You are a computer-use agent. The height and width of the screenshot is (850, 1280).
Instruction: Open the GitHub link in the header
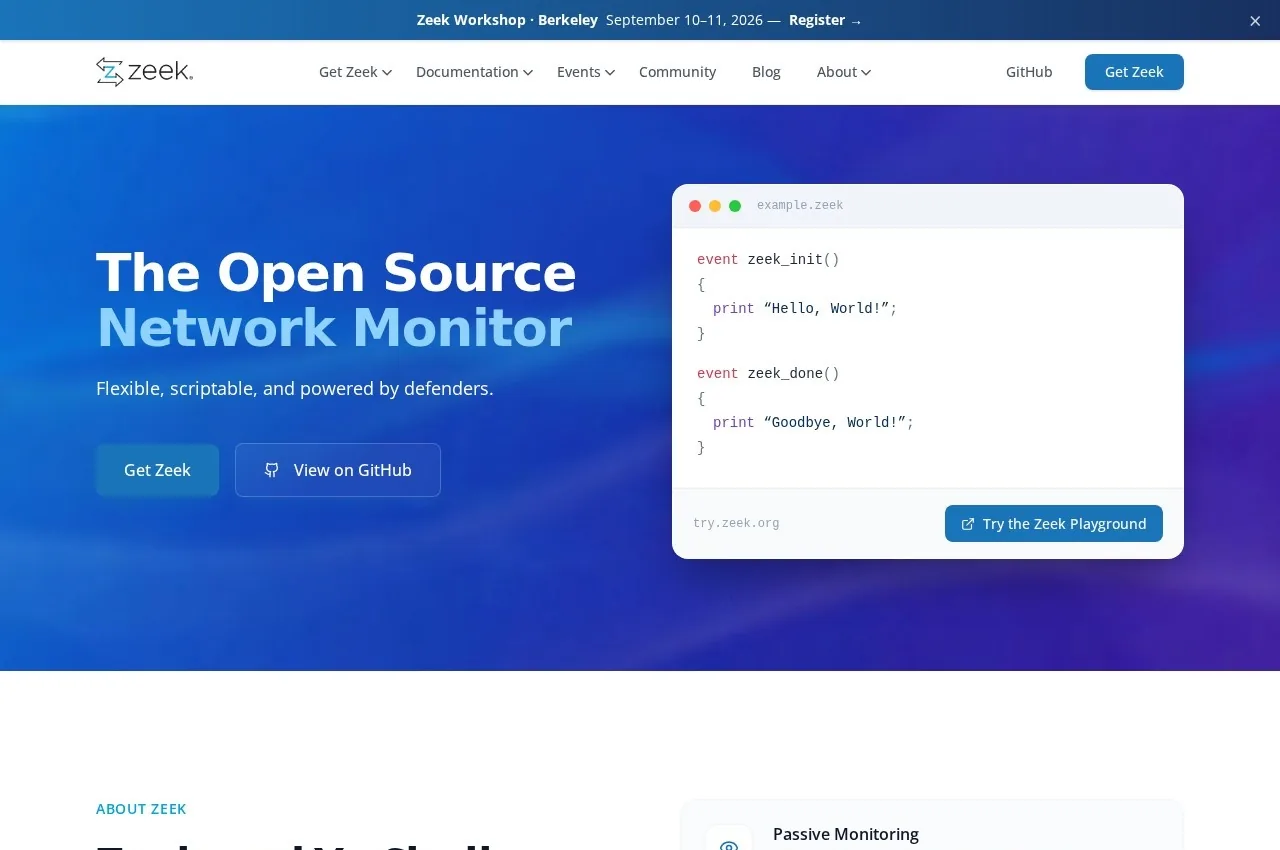1029,72
